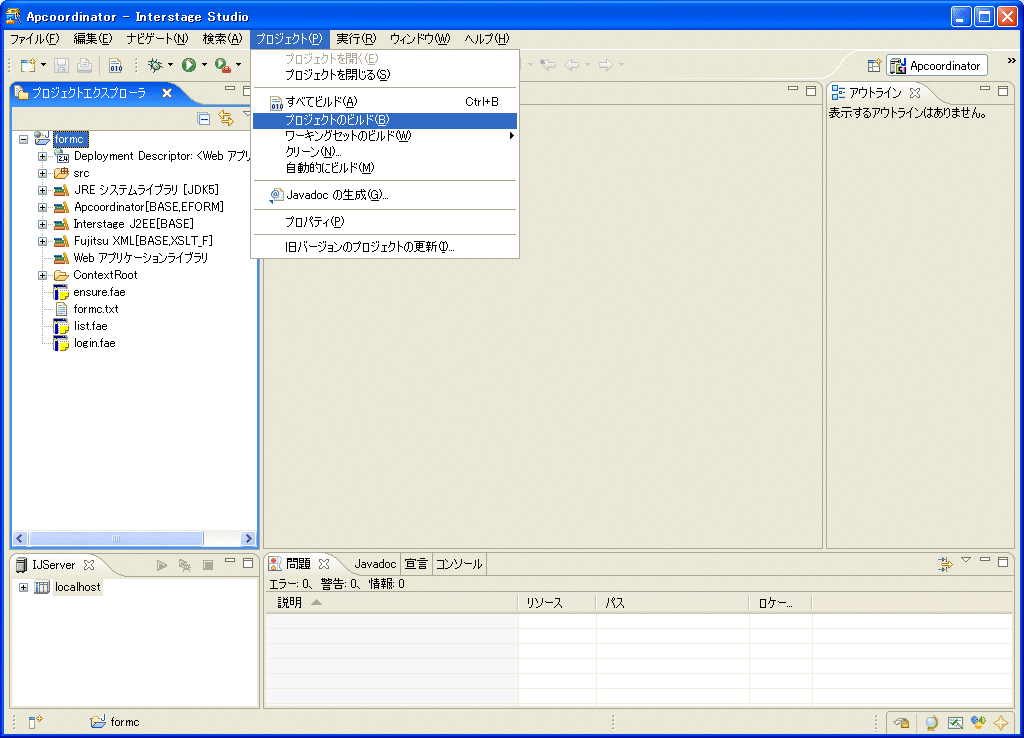Expand the src folder node
The height and width of the screenshot is (738, 1024).
(43, 173)
